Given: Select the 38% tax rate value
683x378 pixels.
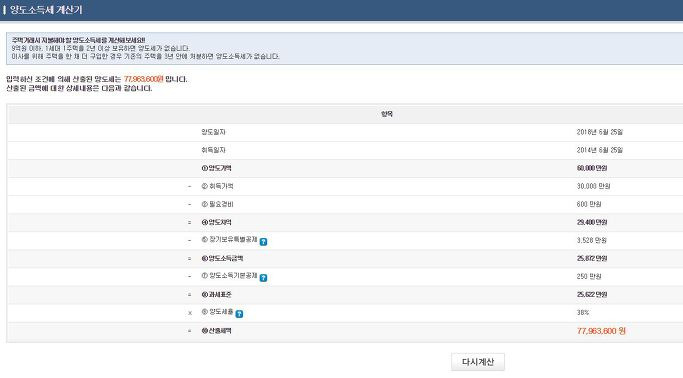Looking at the screenshot, I should [x=583, y=313].
